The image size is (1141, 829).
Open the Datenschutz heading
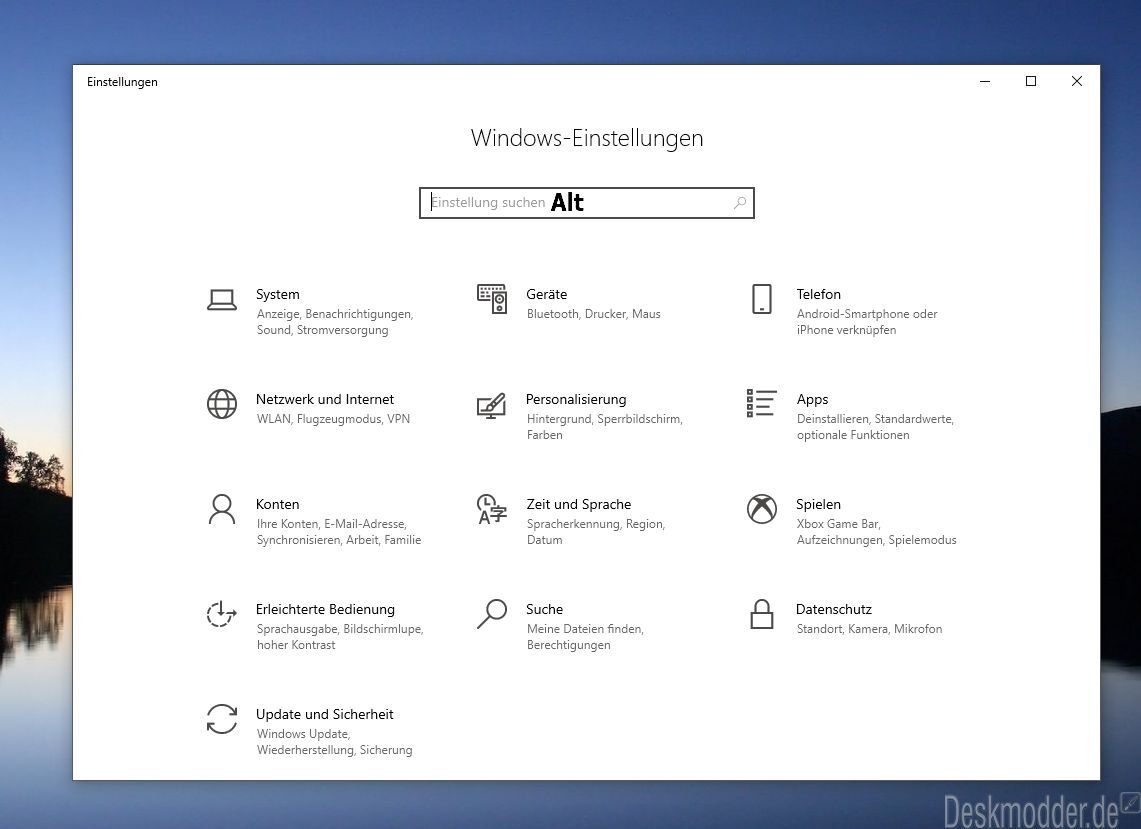click(x=834, y=609)
